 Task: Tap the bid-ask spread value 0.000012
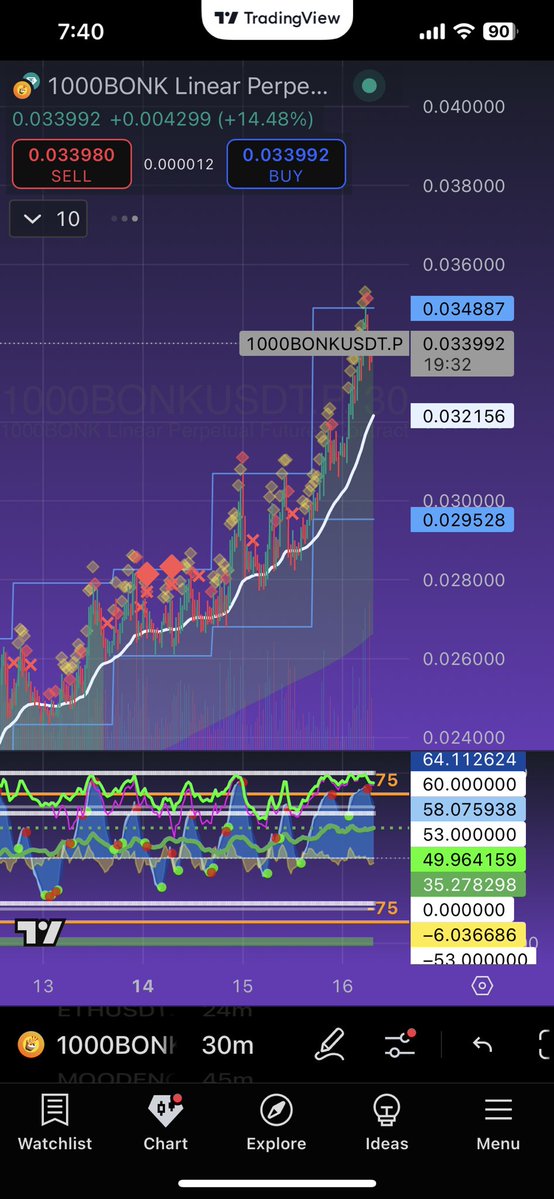(x=179, y=164)
